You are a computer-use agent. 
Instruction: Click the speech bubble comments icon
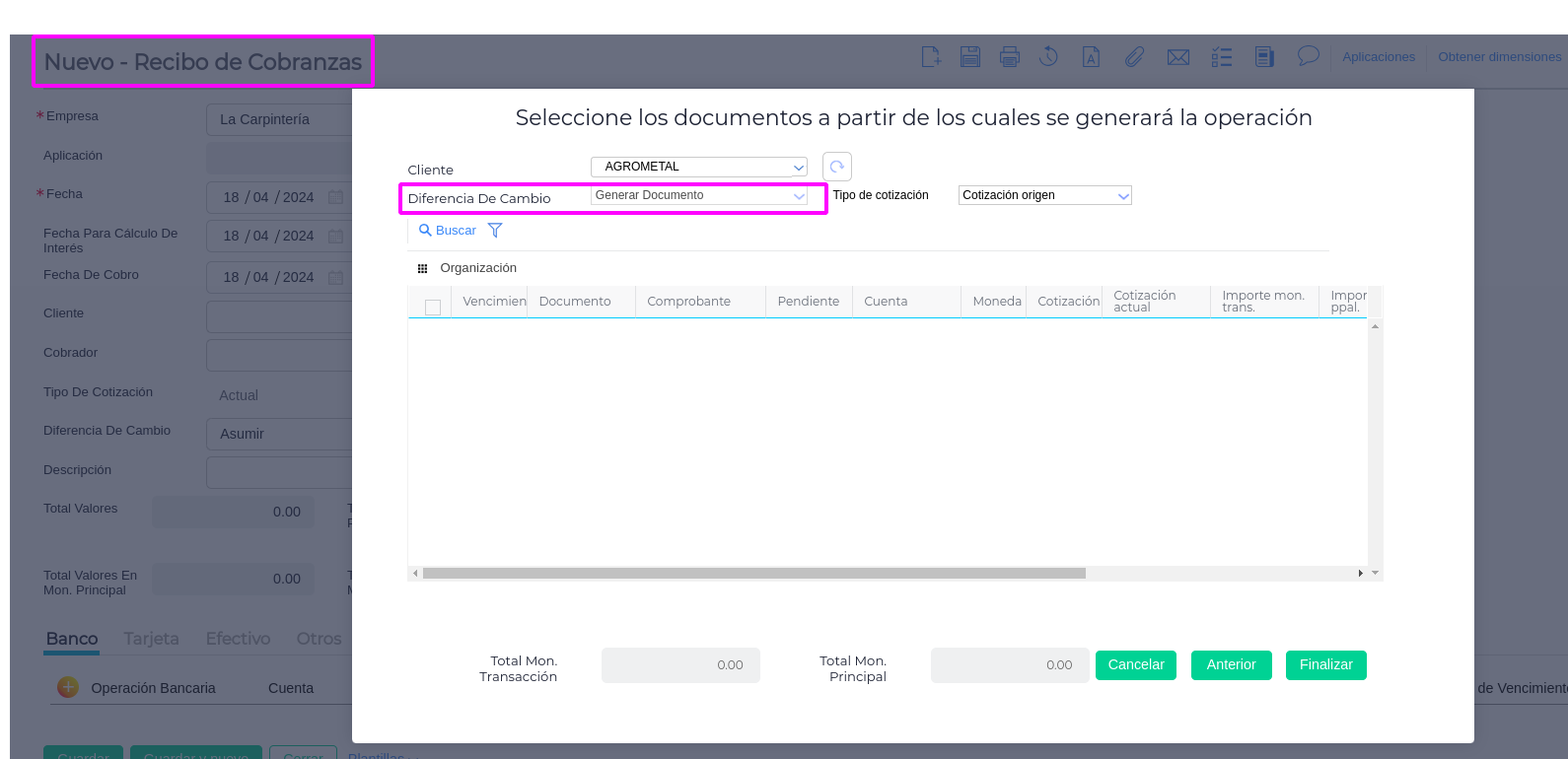tap(1308, 56)
